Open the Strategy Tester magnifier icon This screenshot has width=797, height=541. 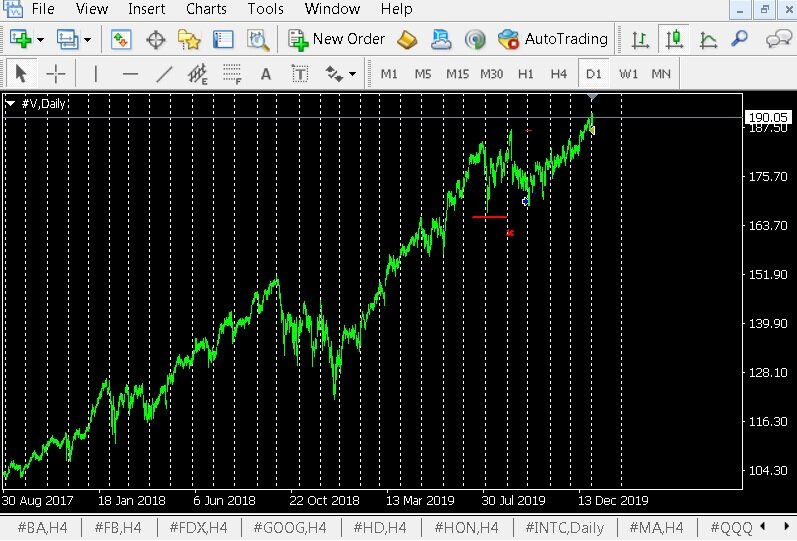[x=258, y=40]
